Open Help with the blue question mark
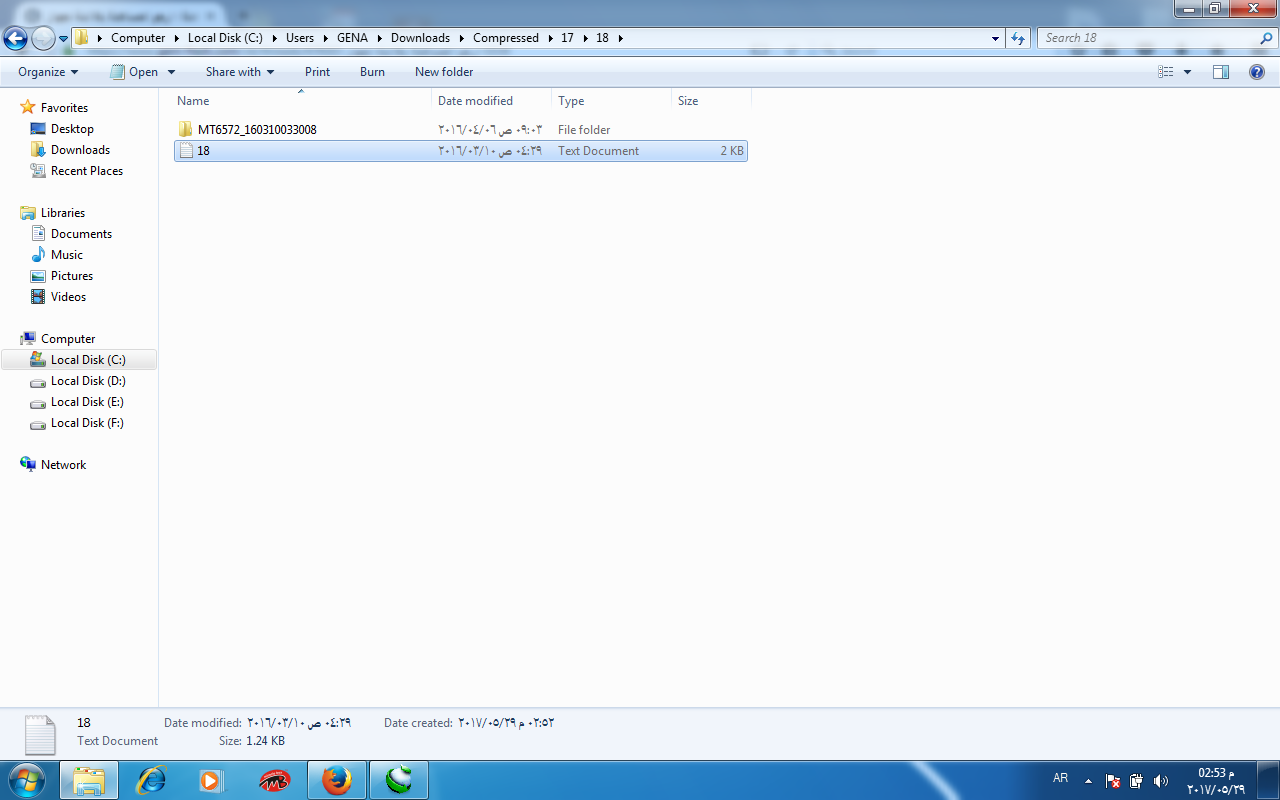Viewport: 1280px width, 800px height. (1257, 72)
